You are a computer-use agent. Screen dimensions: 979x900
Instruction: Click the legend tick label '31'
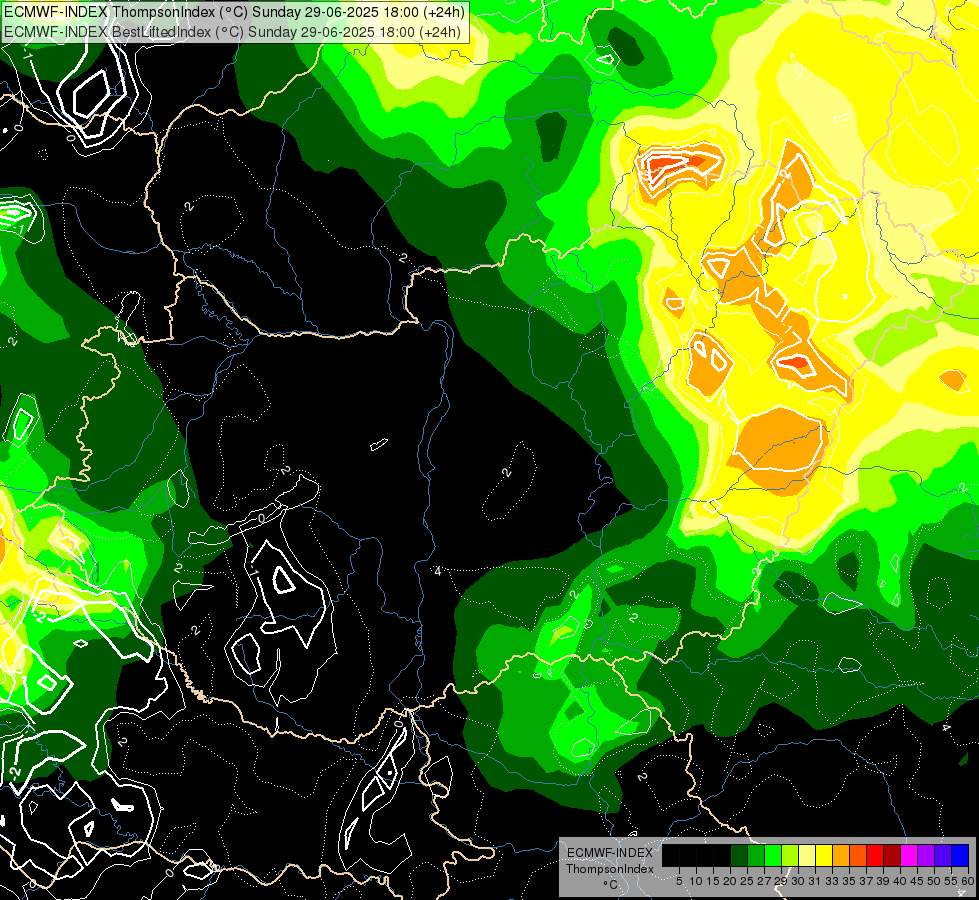[x=815, y=881]
